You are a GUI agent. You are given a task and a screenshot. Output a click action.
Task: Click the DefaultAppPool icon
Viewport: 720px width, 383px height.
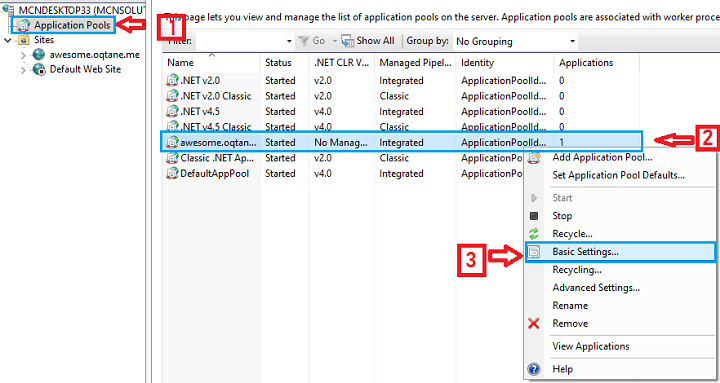pos(172,174)
